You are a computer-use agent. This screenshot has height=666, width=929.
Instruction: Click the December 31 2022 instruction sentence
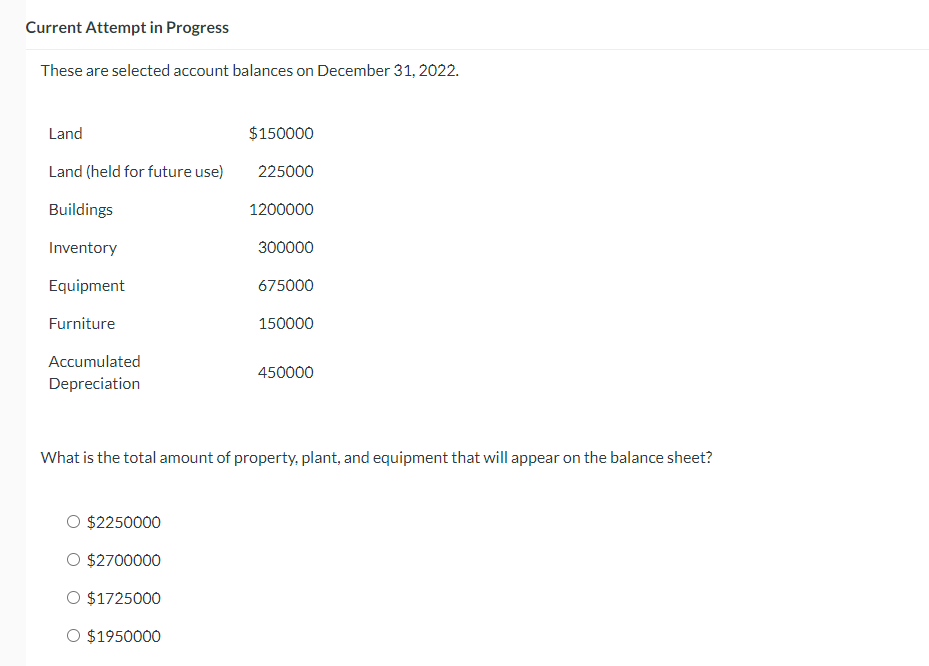(x=248, y=70)
